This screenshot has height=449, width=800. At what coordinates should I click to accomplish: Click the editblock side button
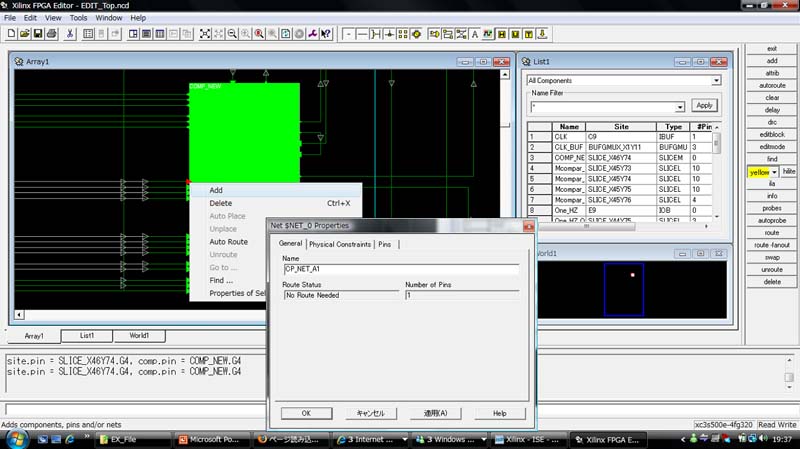[x=772, y=134]
